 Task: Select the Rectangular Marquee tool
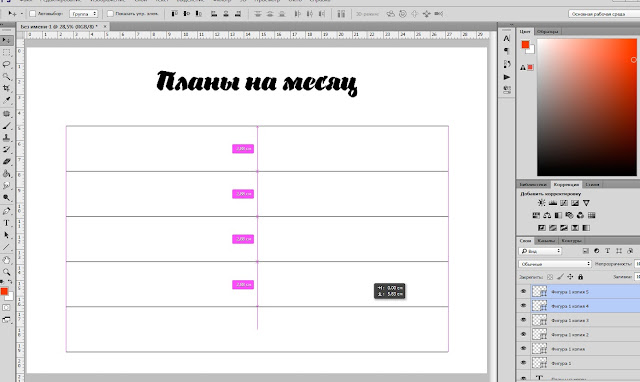[7, 53]
